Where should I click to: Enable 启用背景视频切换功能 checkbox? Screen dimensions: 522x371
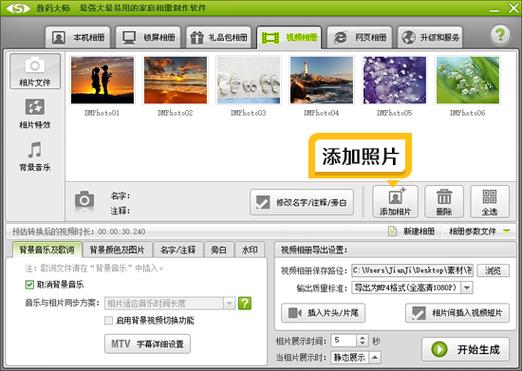(x=109, y=320)
